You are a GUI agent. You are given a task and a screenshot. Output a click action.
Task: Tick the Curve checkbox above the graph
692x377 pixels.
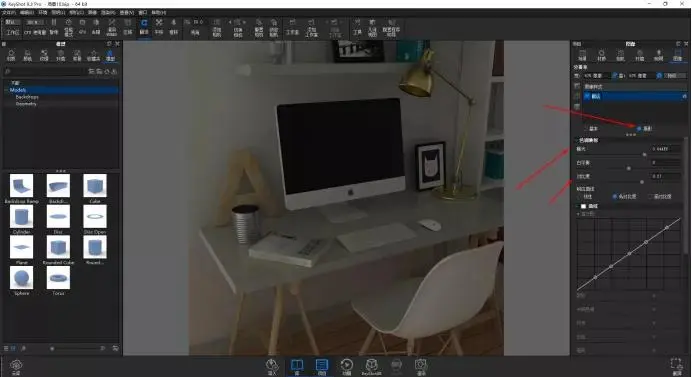coord(583,206)
